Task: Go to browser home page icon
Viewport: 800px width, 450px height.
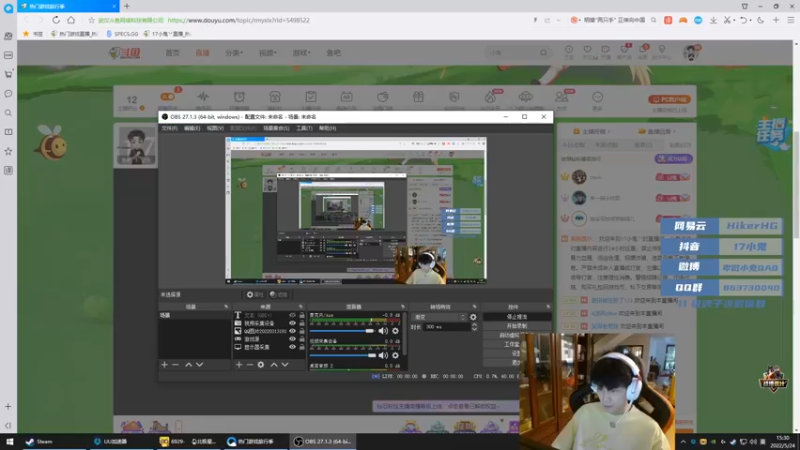Action: tap(71, 20)
